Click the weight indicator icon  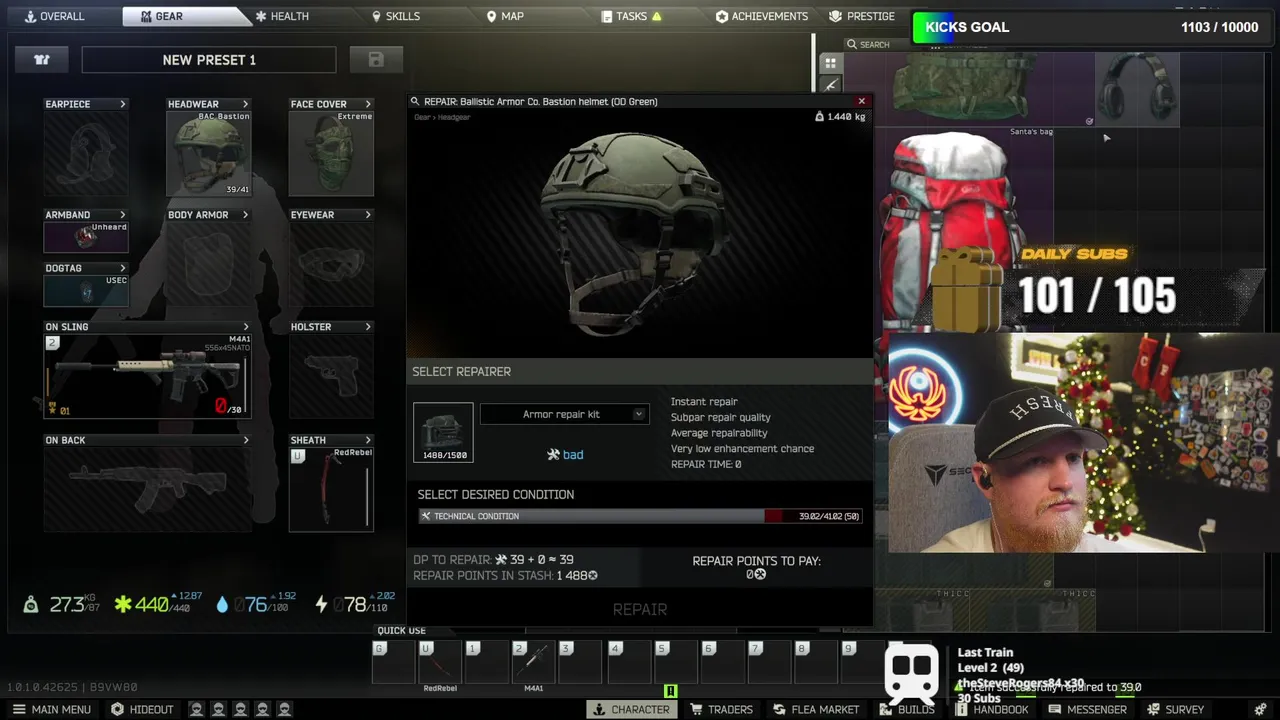click(31, 604)
